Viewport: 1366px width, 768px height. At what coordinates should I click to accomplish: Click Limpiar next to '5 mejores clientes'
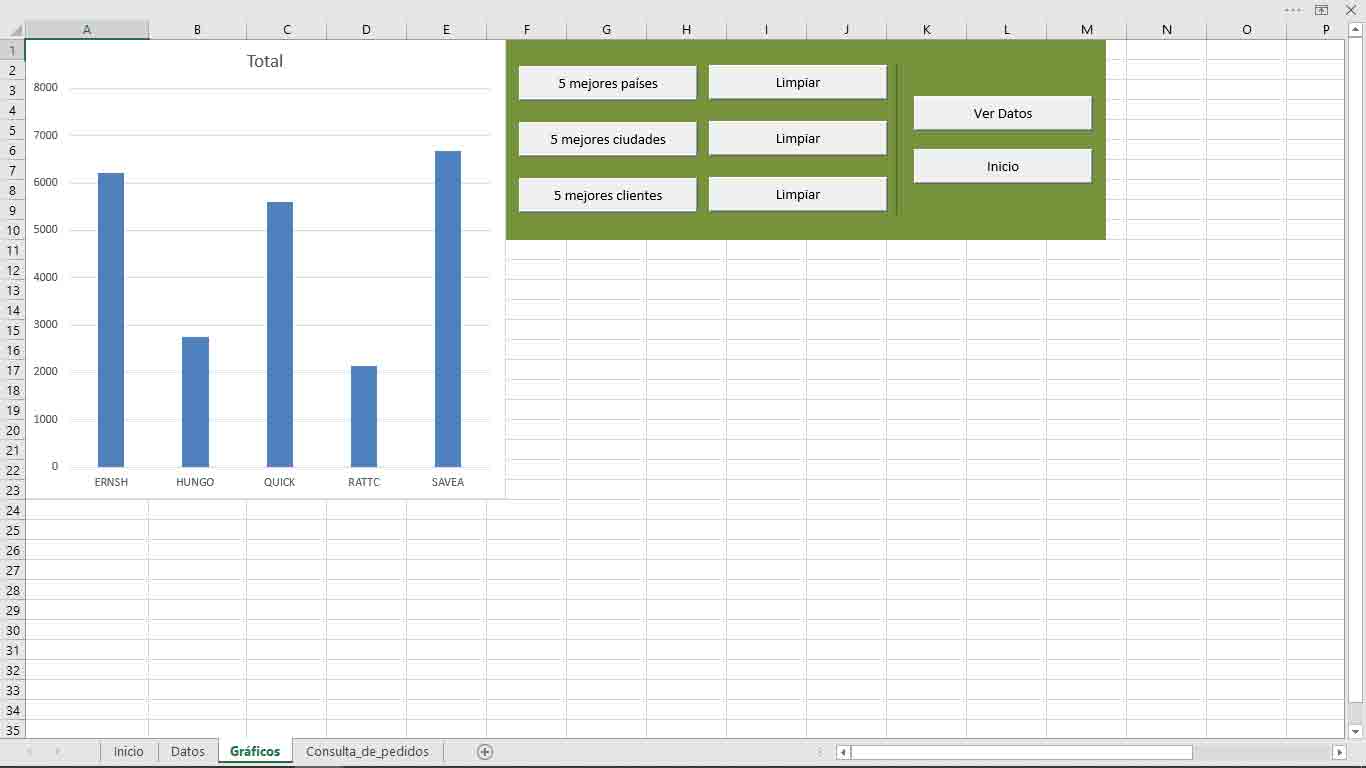pos(797,194)
